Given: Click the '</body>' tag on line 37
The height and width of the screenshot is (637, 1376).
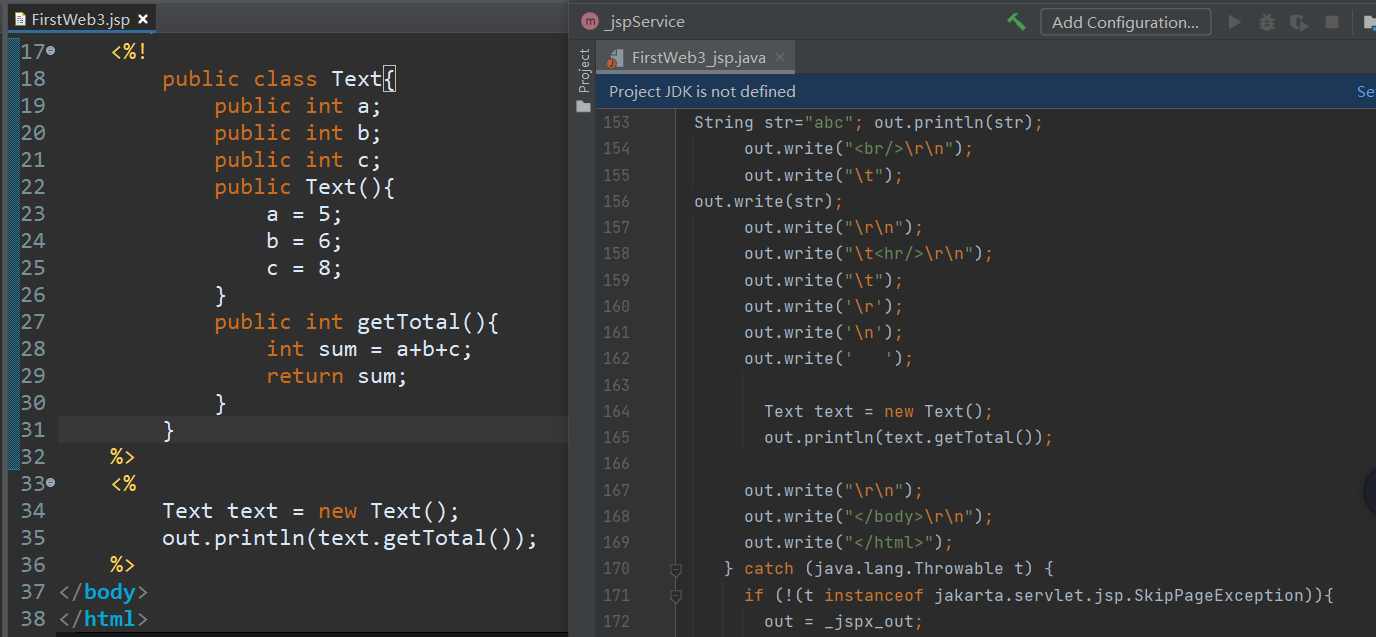Looking at the screenshot, I should click(x=103, y=592).
